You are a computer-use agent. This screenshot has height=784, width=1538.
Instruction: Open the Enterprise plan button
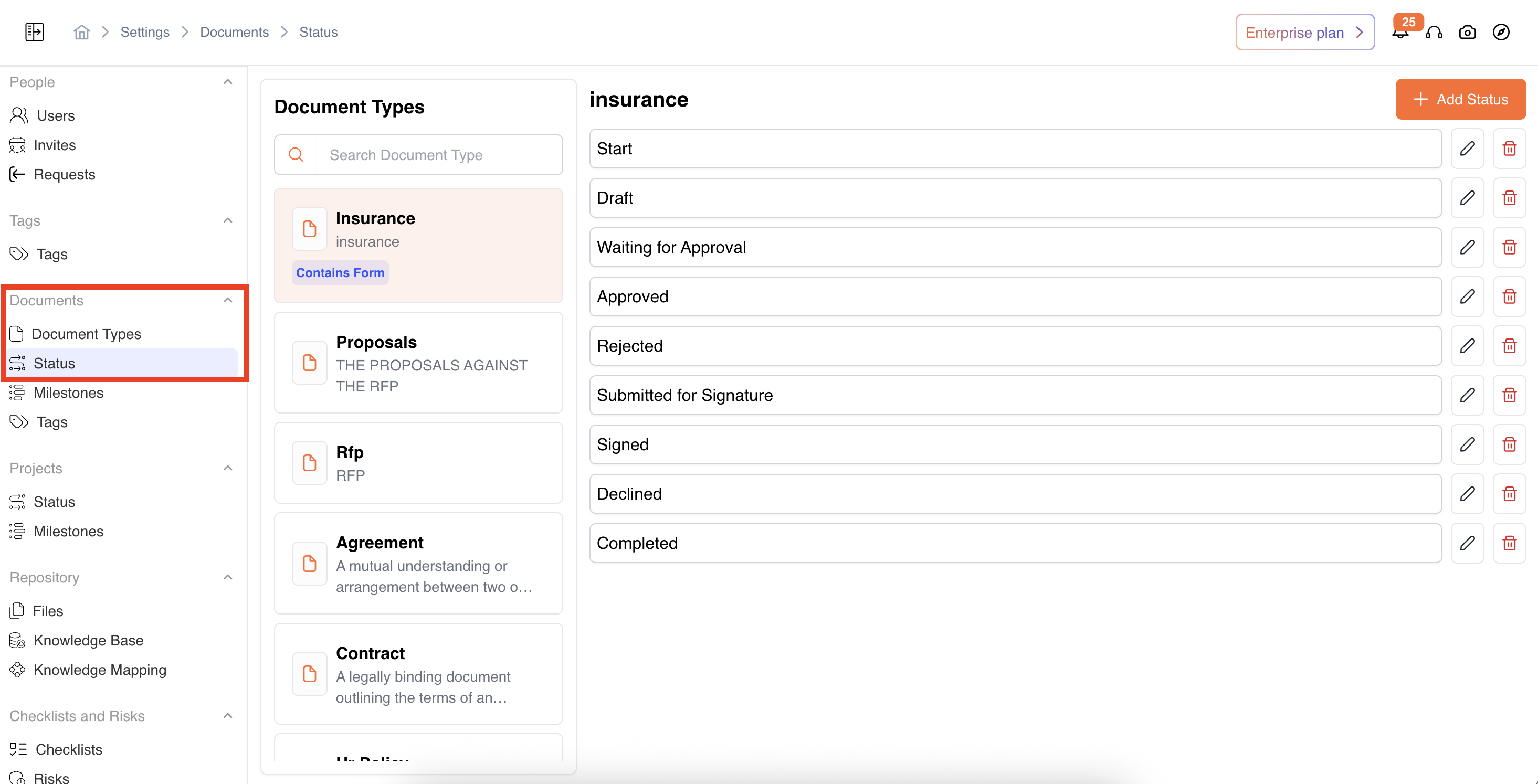[1304, 32]
